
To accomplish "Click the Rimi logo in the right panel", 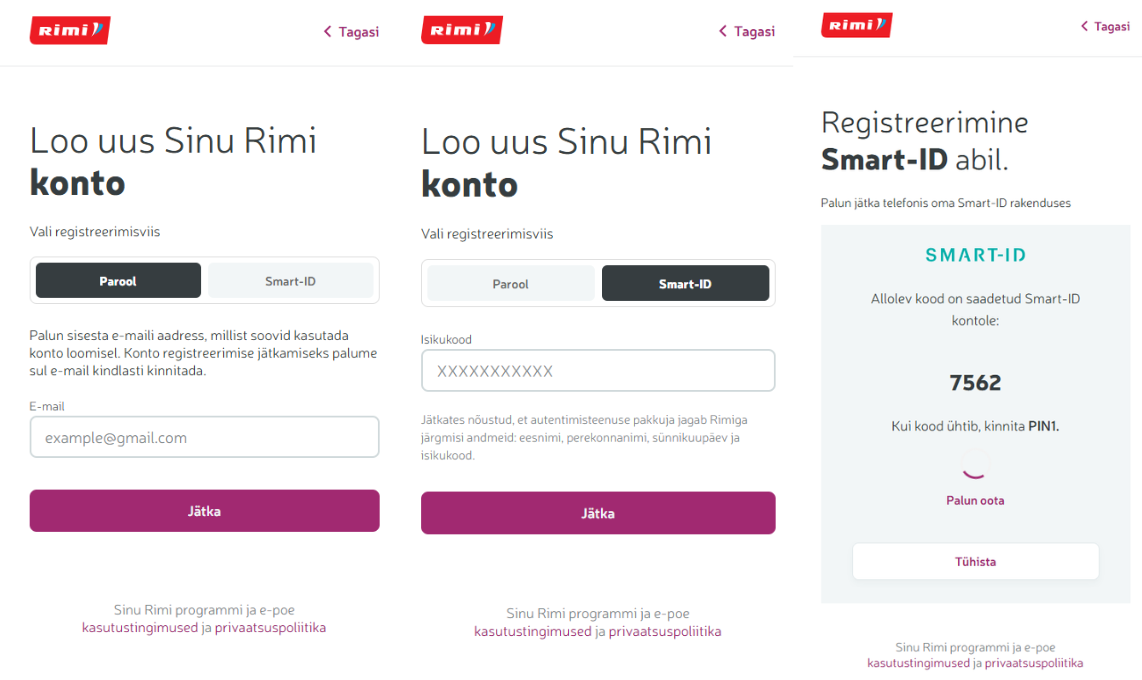I will [x=856, y=26].
